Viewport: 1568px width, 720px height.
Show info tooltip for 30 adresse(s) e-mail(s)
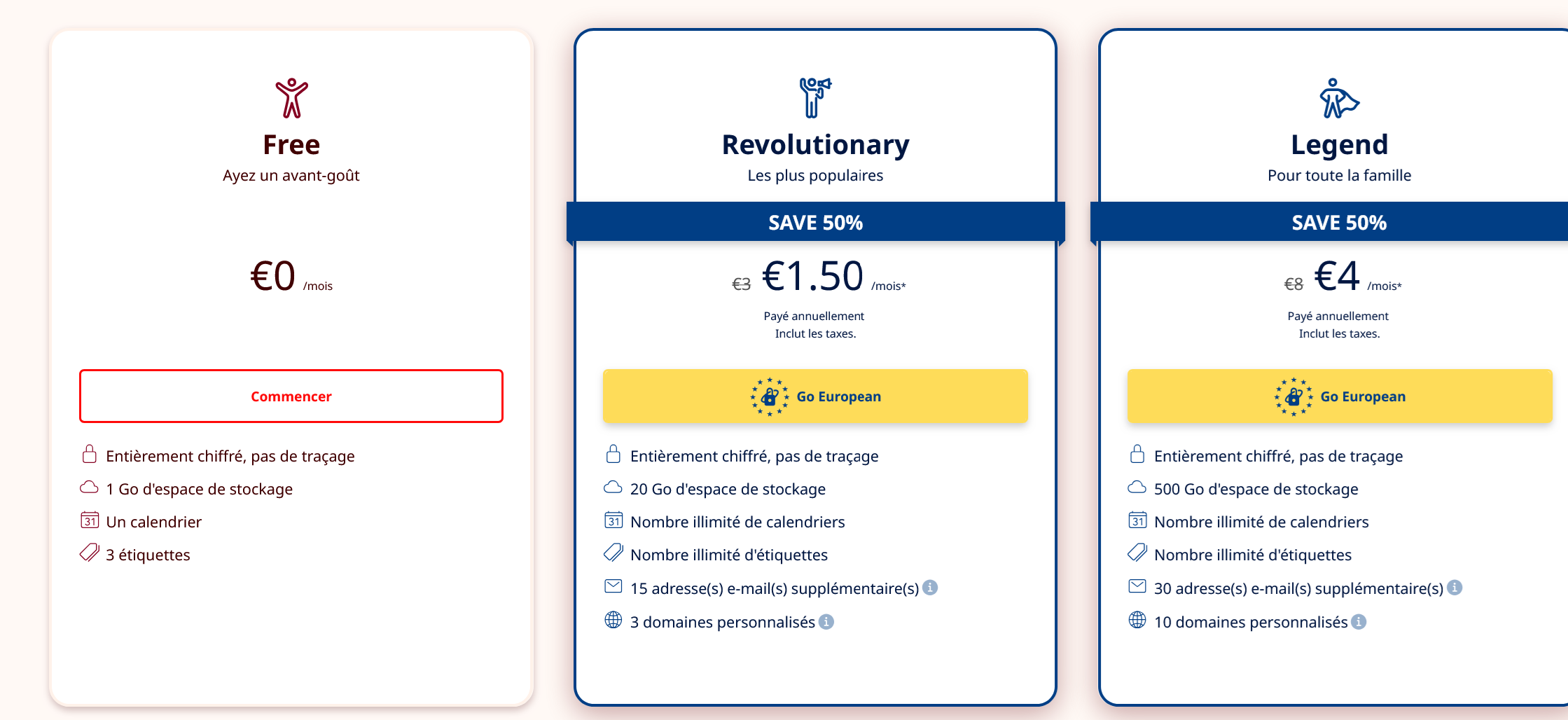pos(1455,588)
